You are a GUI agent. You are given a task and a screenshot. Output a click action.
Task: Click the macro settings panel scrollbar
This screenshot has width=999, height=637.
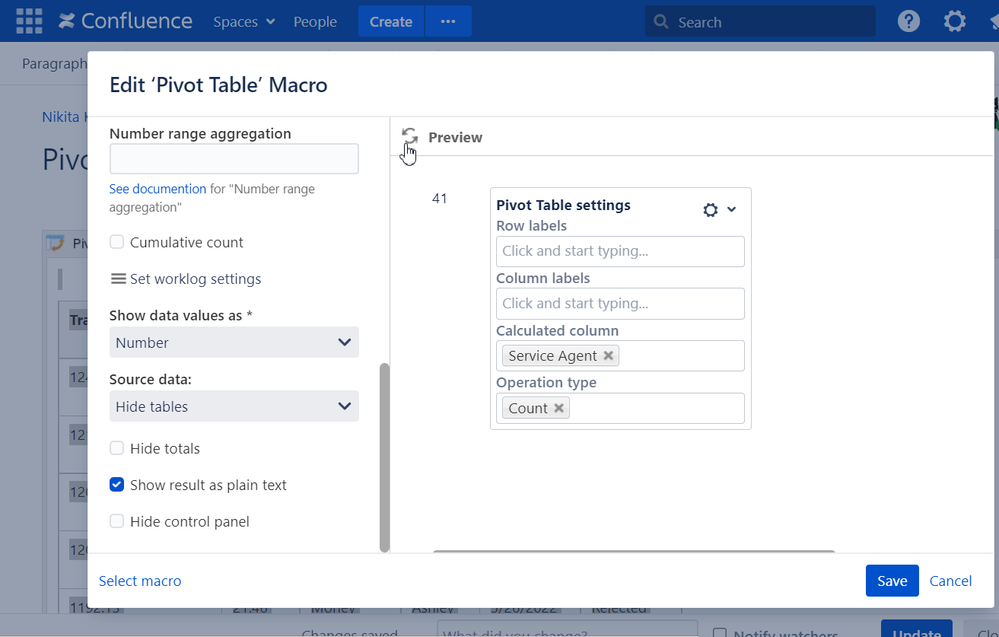tap(384, 457)
